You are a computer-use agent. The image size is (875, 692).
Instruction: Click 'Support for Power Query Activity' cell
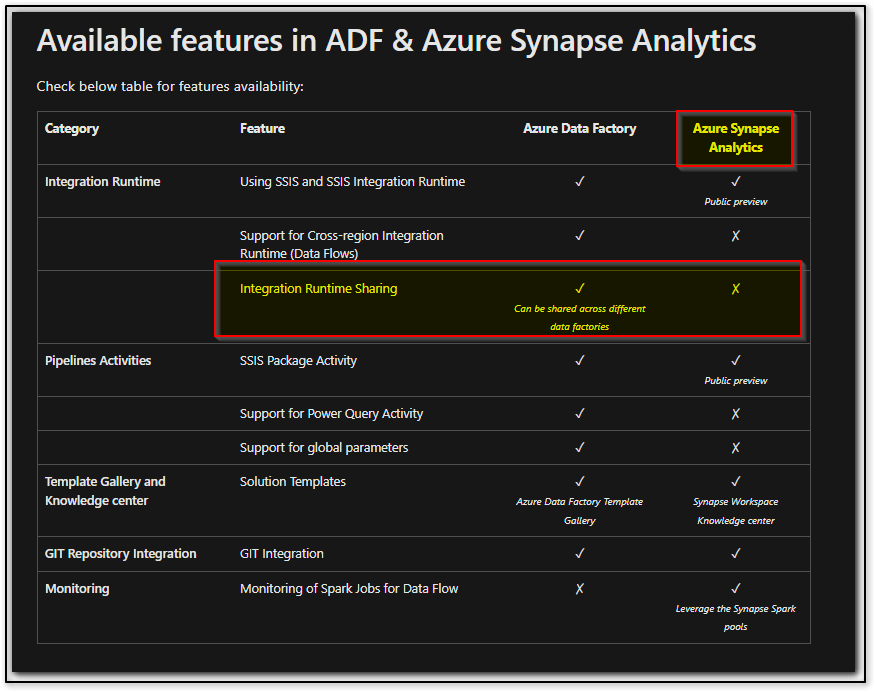pyautogui.click(x=331, y=414)
